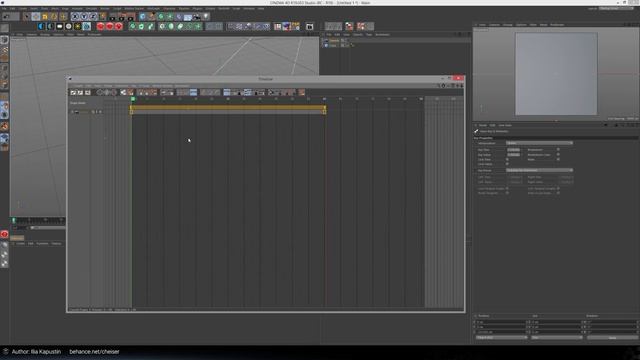
Task: Click the sun-shaped icon in second toolbar row
Action: click(78, 27)
